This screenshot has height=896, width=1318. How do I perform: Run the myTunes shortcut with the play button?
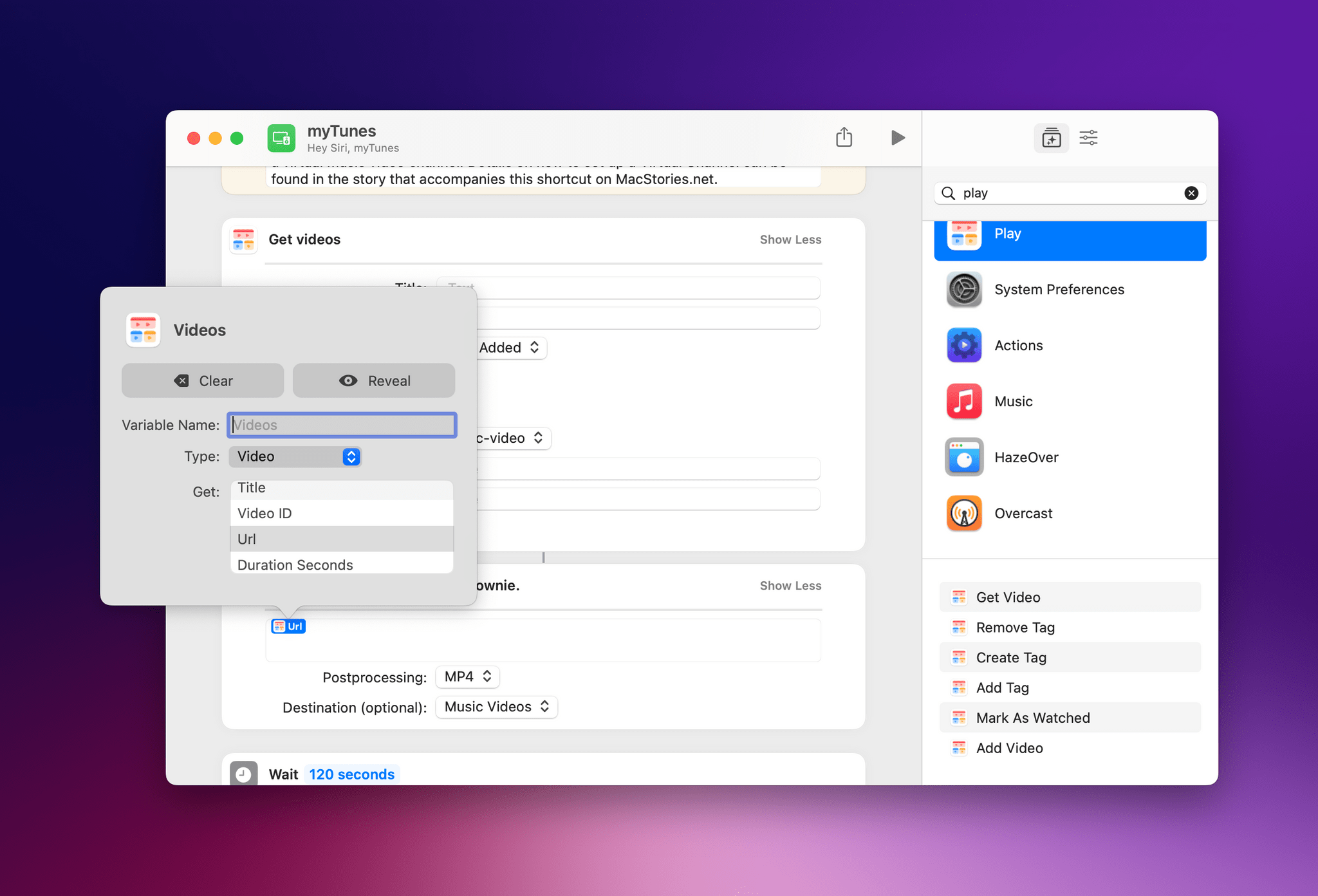tap(898, 138)
